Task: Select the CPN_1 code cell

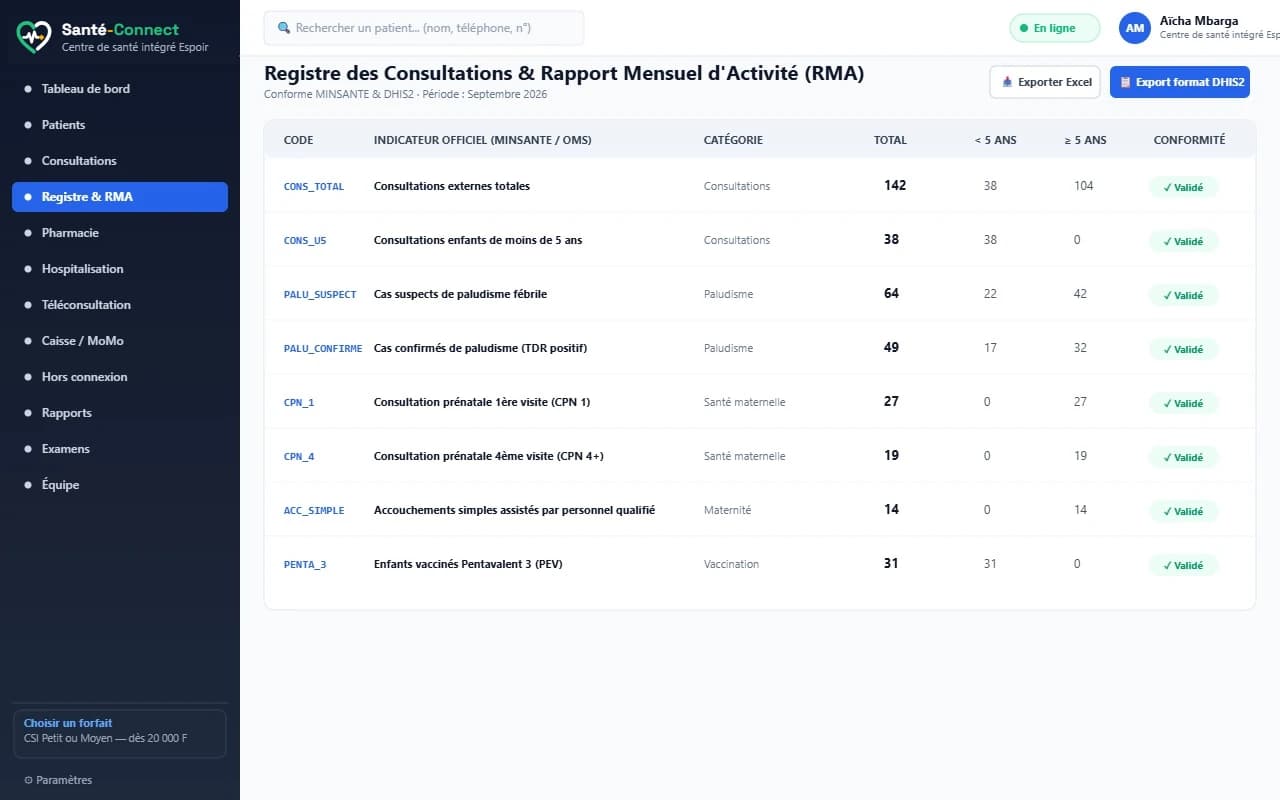Action: pos(299,403)
